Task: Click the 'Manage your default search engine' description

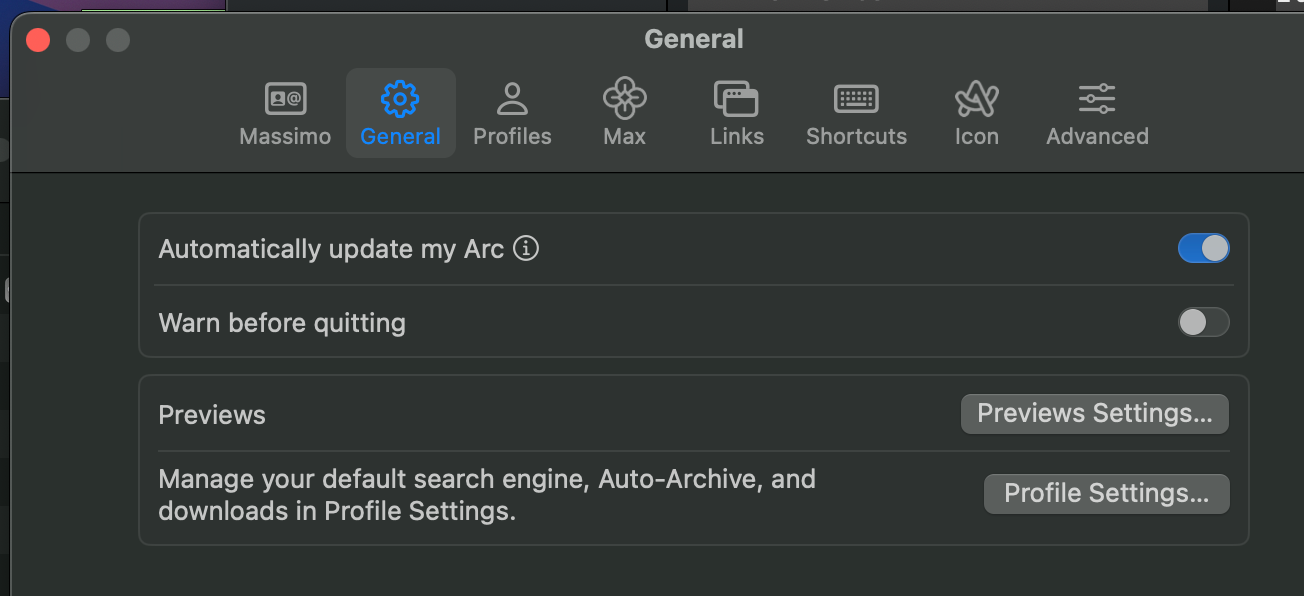Action: point(487,495)
